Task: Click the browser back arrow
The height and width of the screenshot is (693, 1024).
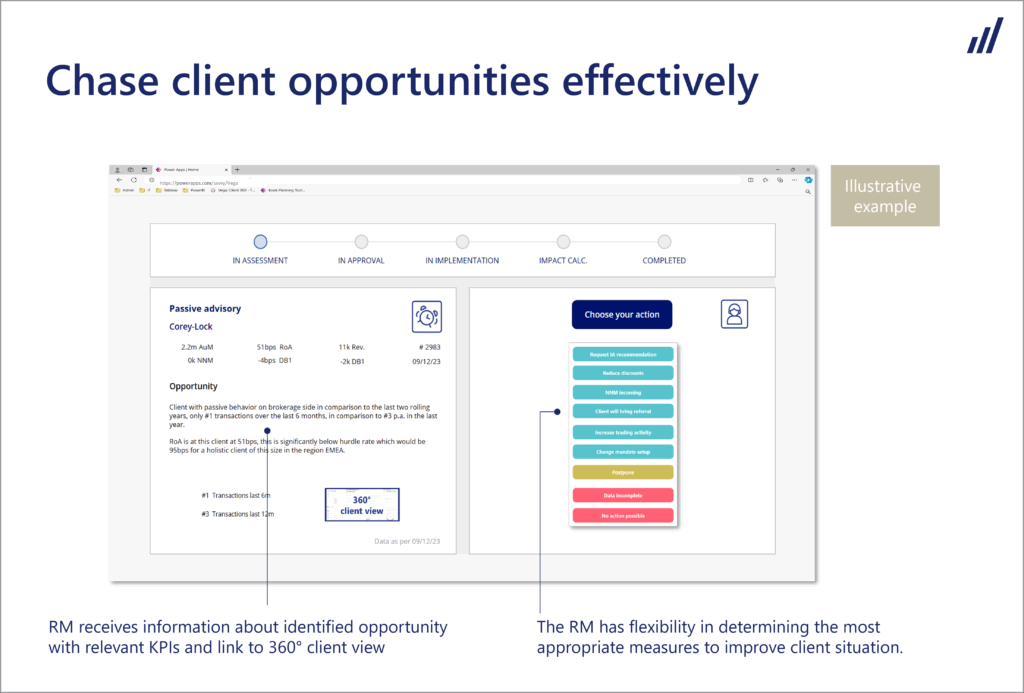Action: (119, 180)
